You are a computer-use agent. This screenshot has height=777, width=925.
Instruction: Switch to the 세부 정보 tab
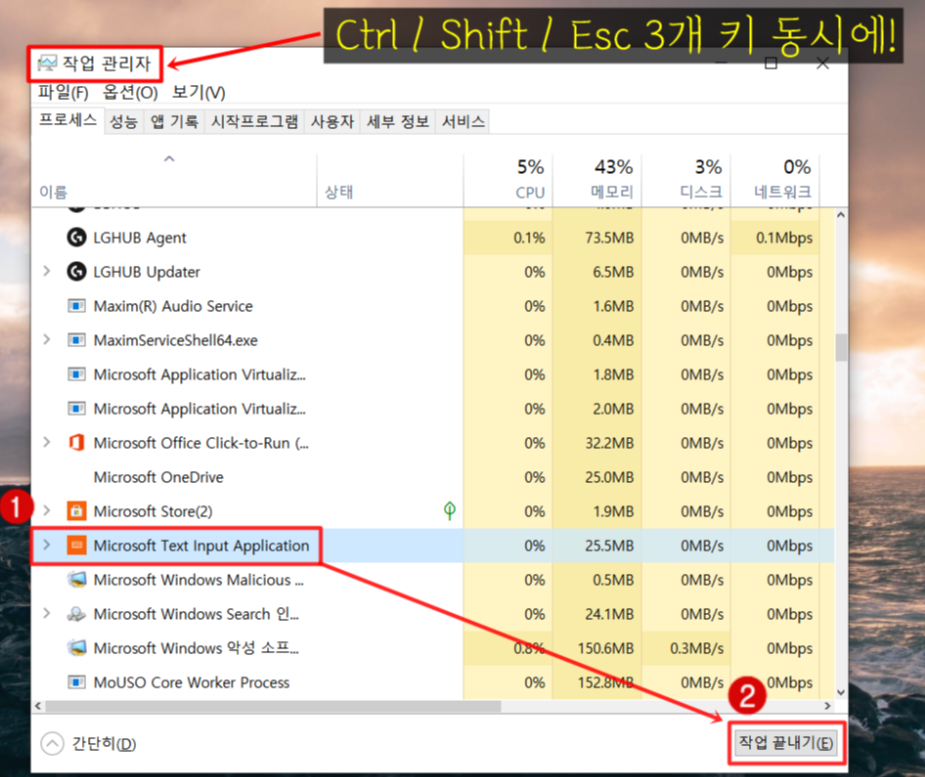click(398, 122)
